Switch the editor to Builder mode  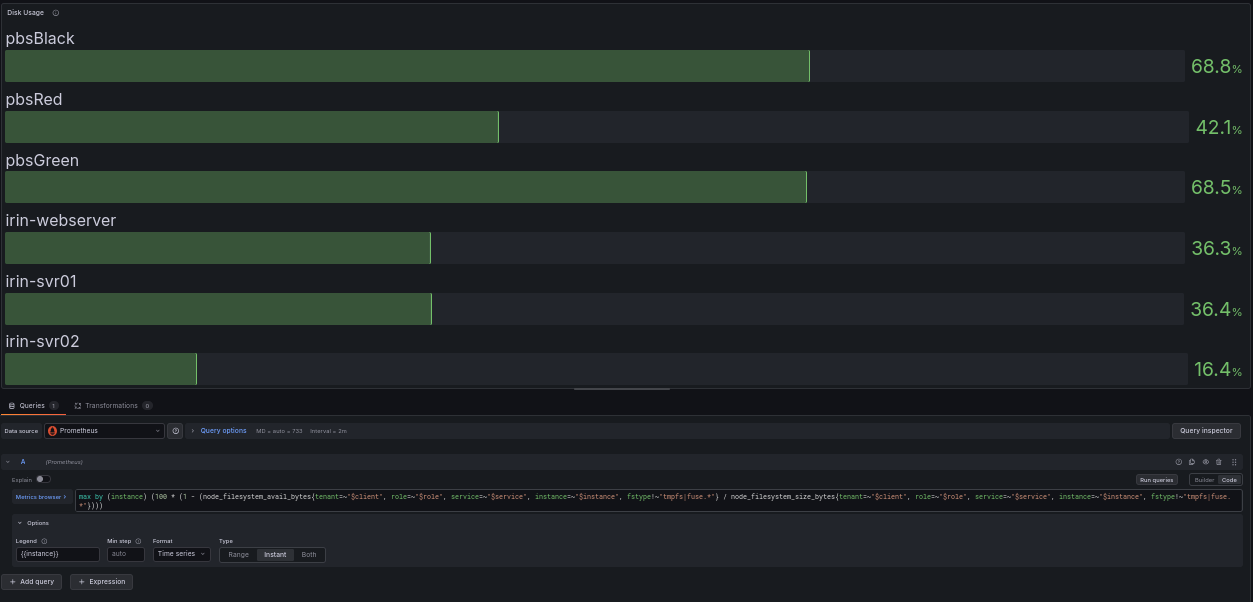pos(1202,480)
